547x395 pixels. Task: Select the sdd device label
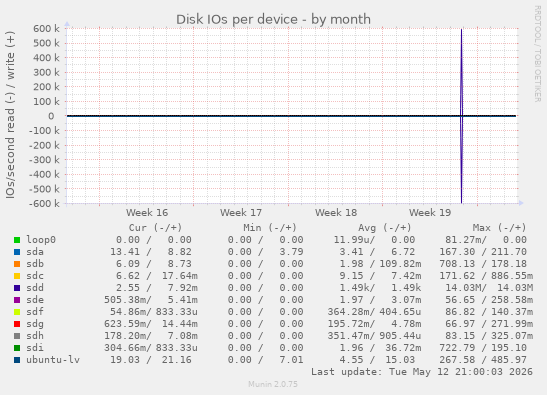coord(35,288)
